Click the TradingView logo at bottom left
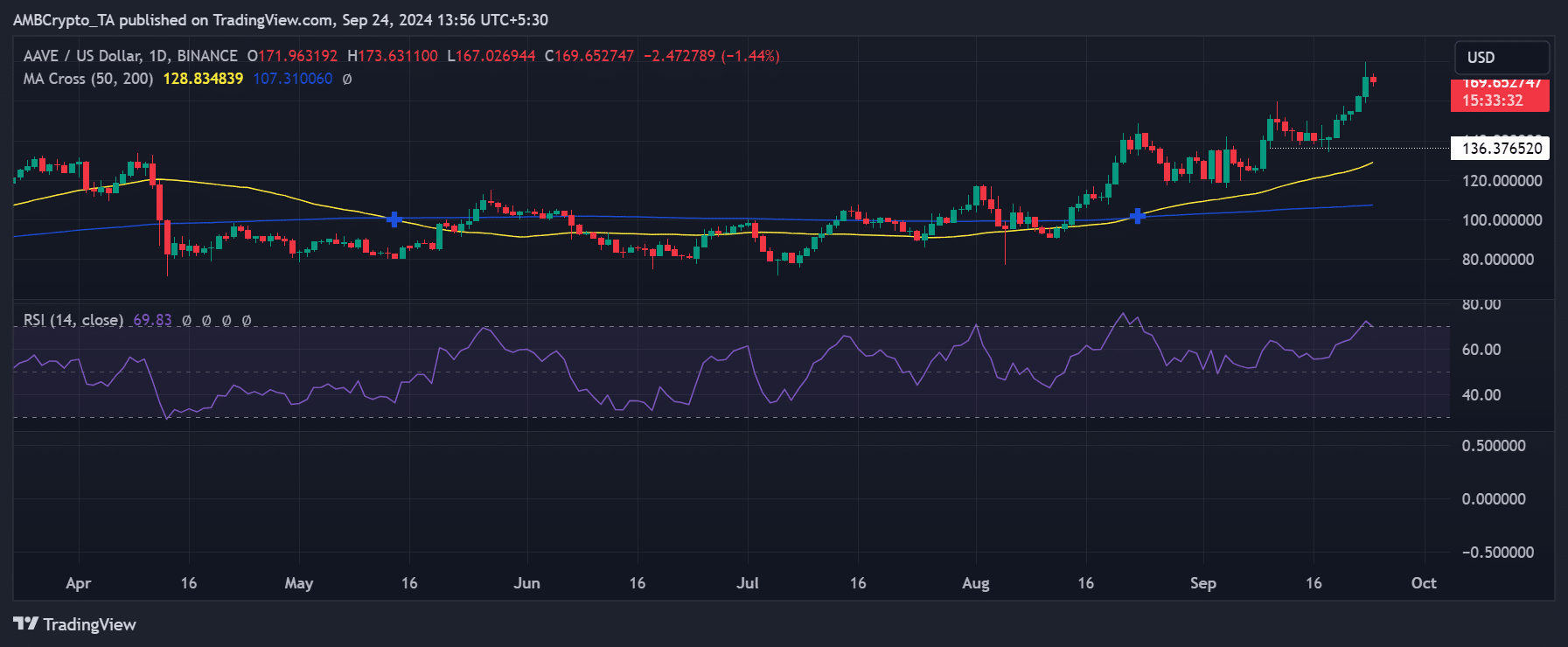The image size is (1568, 647). point(75,624)
